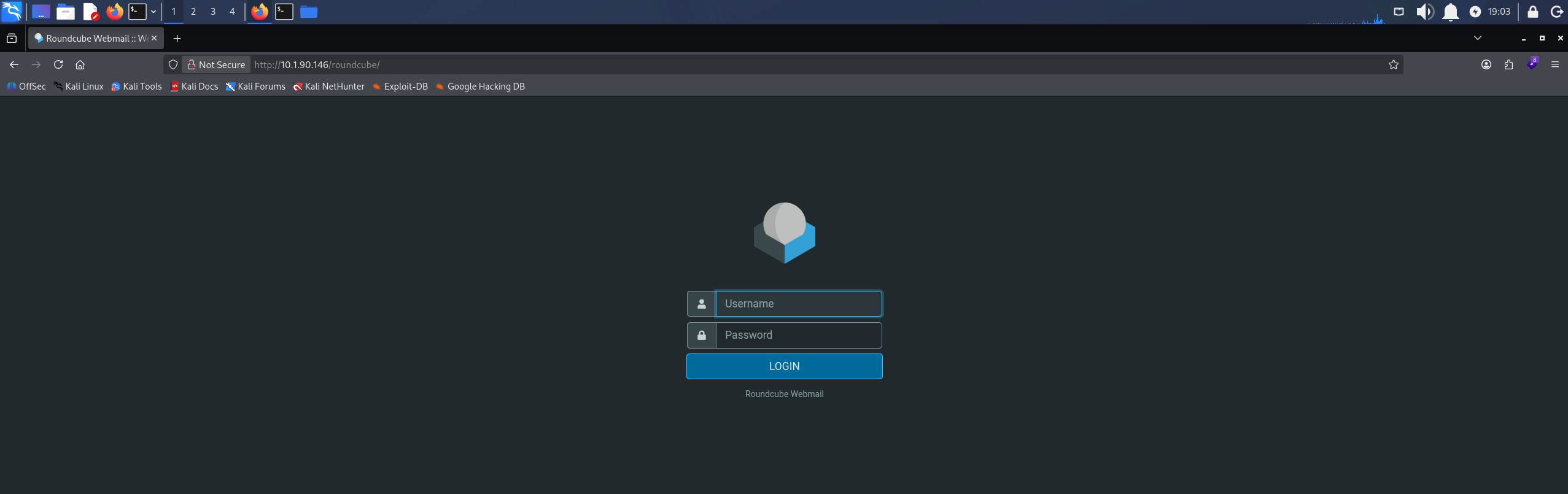Click the Password input field
Viewport: 1568px width, 494px height.
[x=799, y=335]
